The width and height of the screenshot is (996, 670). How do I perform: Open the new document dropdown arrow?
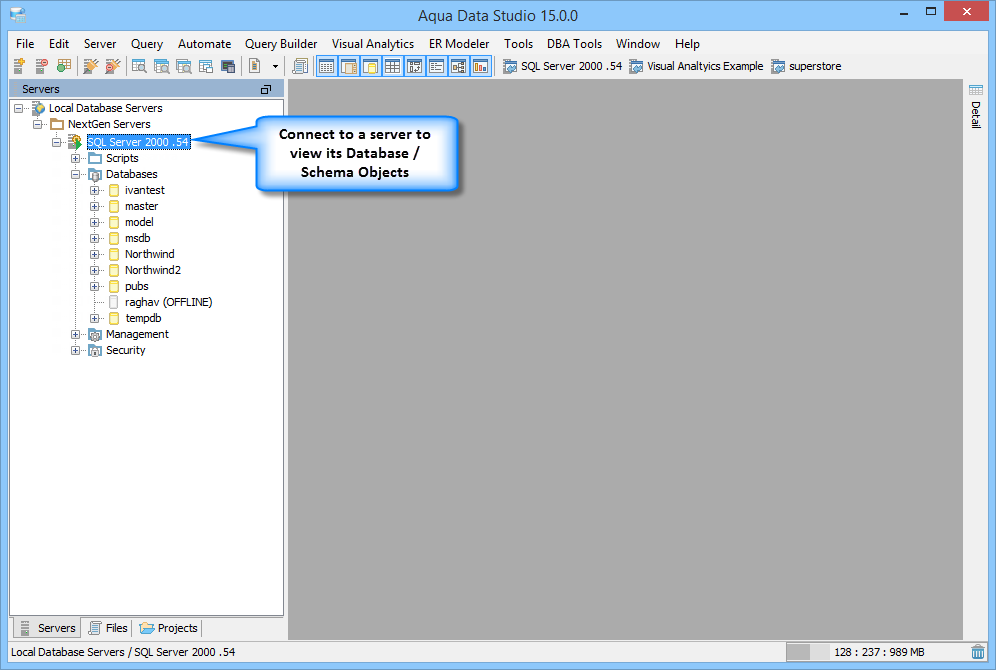(275, 66)
